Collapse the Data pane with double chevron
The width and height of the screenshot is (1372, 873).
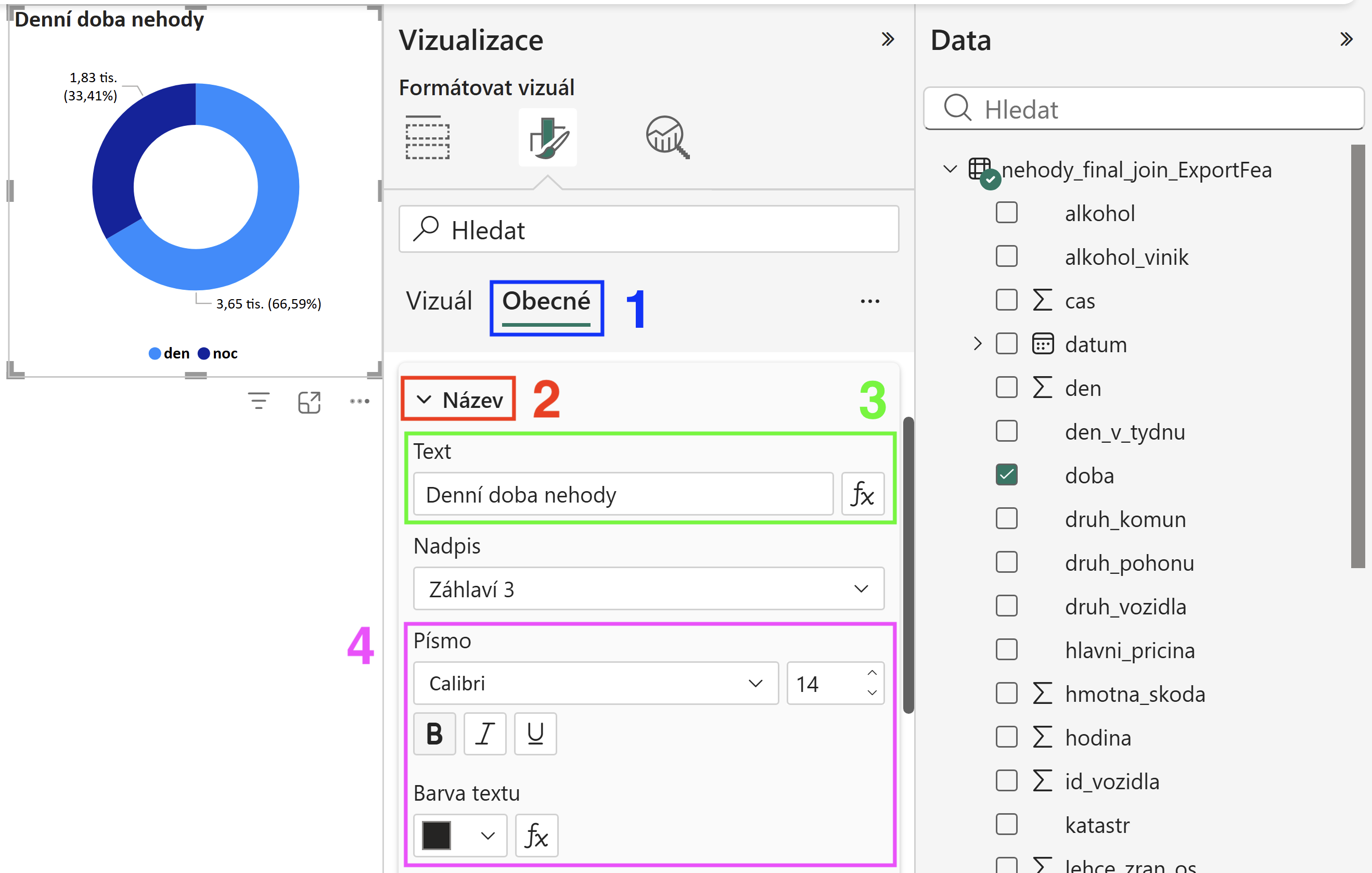[1346, 40]
